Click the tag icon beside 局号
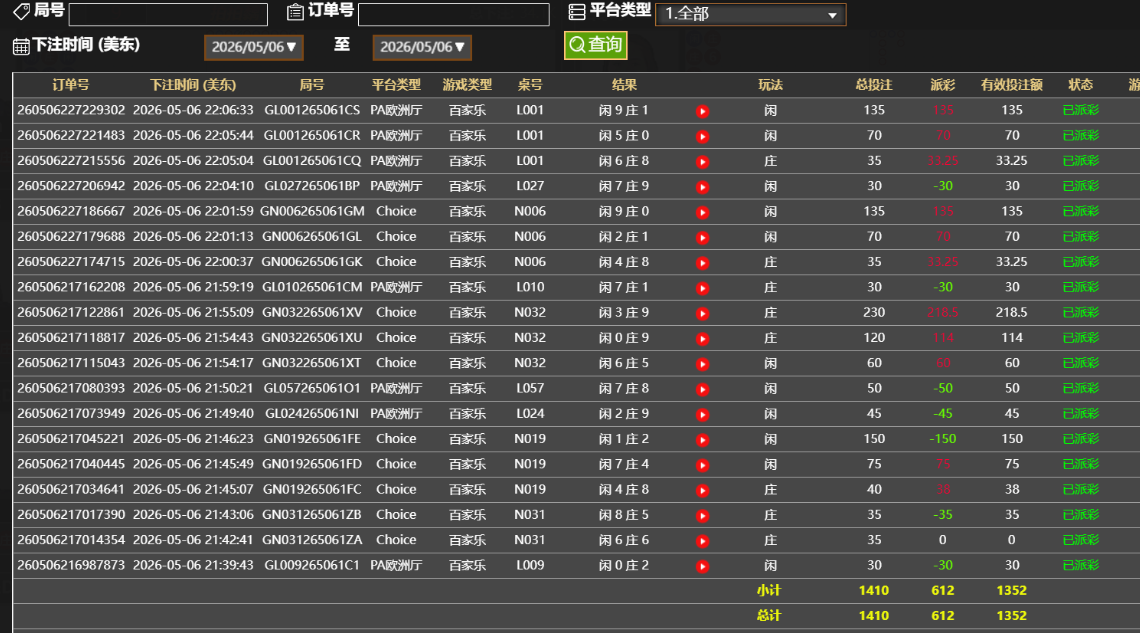 coord(22,11)
